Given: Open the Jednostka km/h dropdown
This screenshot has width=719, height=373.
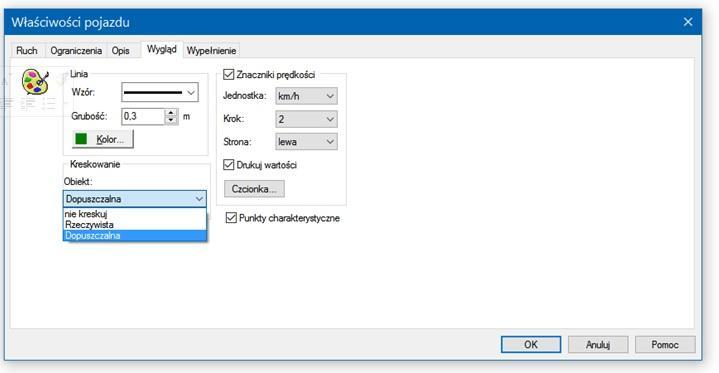Looking at the screenshot, I should point(306,96).
